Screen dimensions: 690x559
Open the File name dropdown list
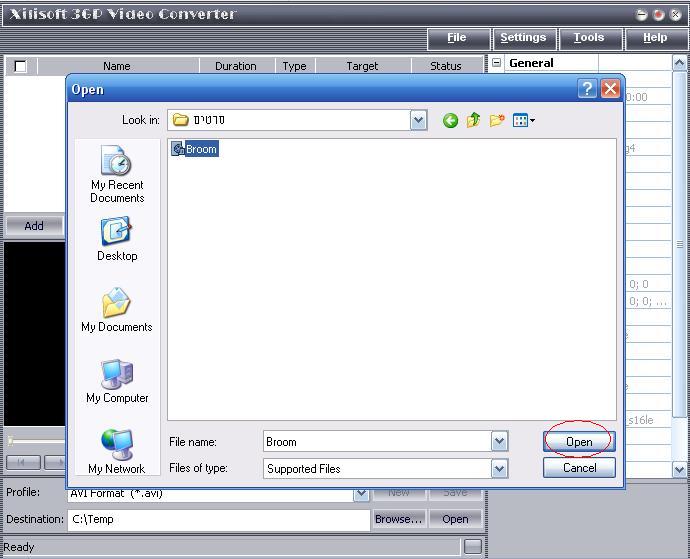click(499, 441)
